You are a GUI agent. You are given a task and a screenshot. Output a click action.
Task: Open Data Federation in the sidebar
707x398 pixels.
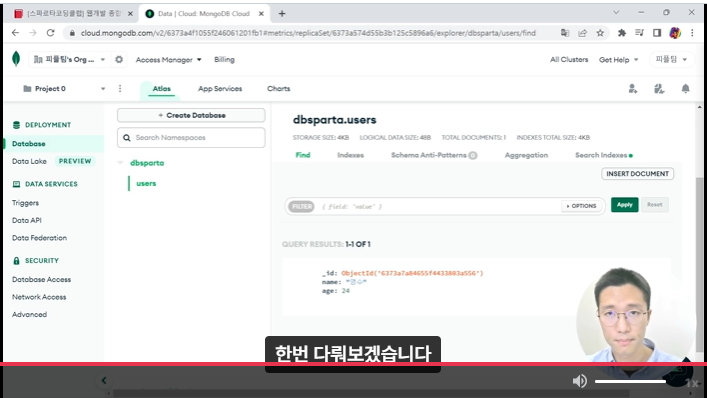[39, 238]
